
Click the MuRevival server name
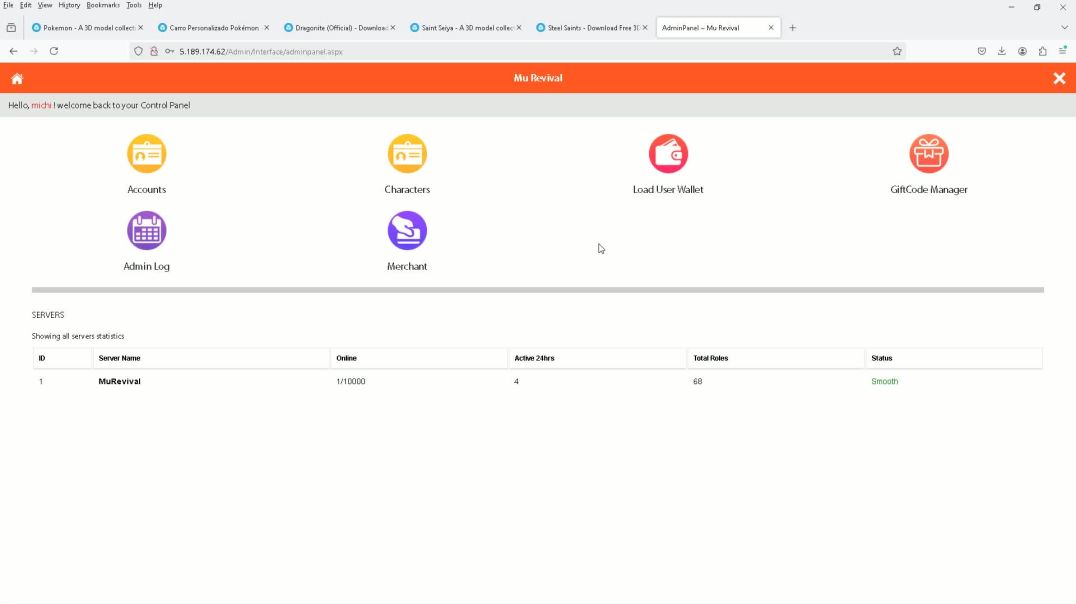[119, 382]
